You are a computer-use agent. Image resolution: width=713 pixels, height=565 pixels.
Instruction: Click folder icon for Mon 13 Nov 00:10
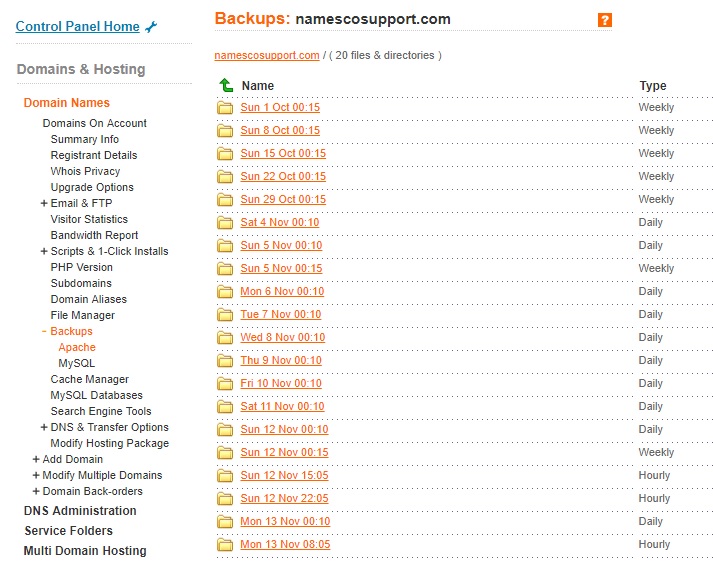(225, 522)
